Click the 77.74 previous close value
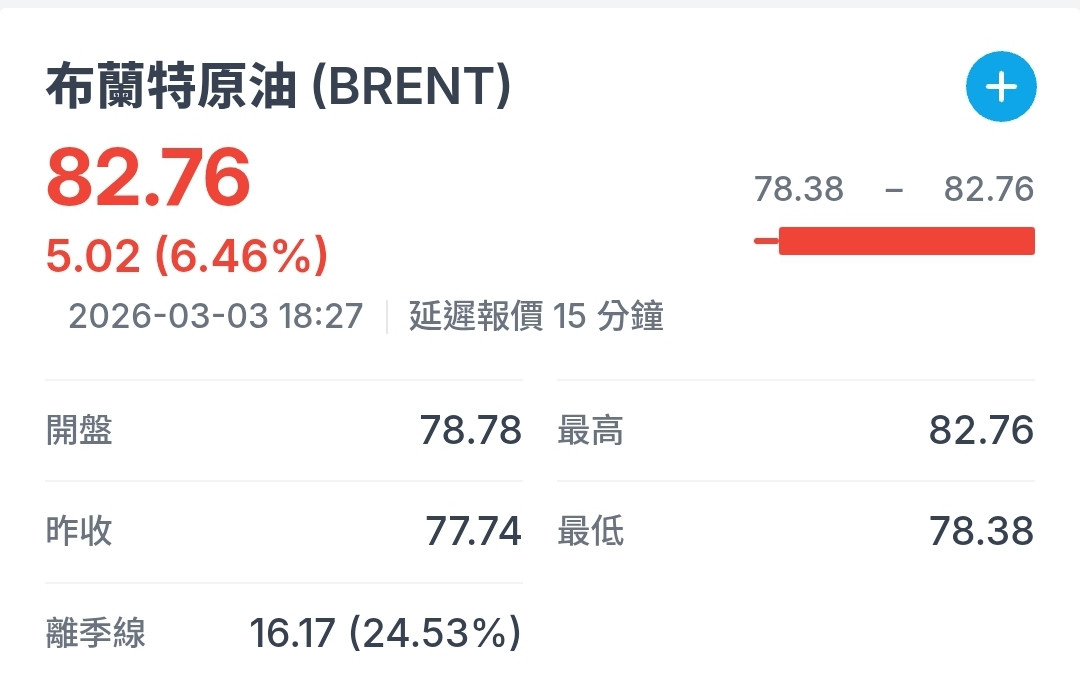 [473, 531]
